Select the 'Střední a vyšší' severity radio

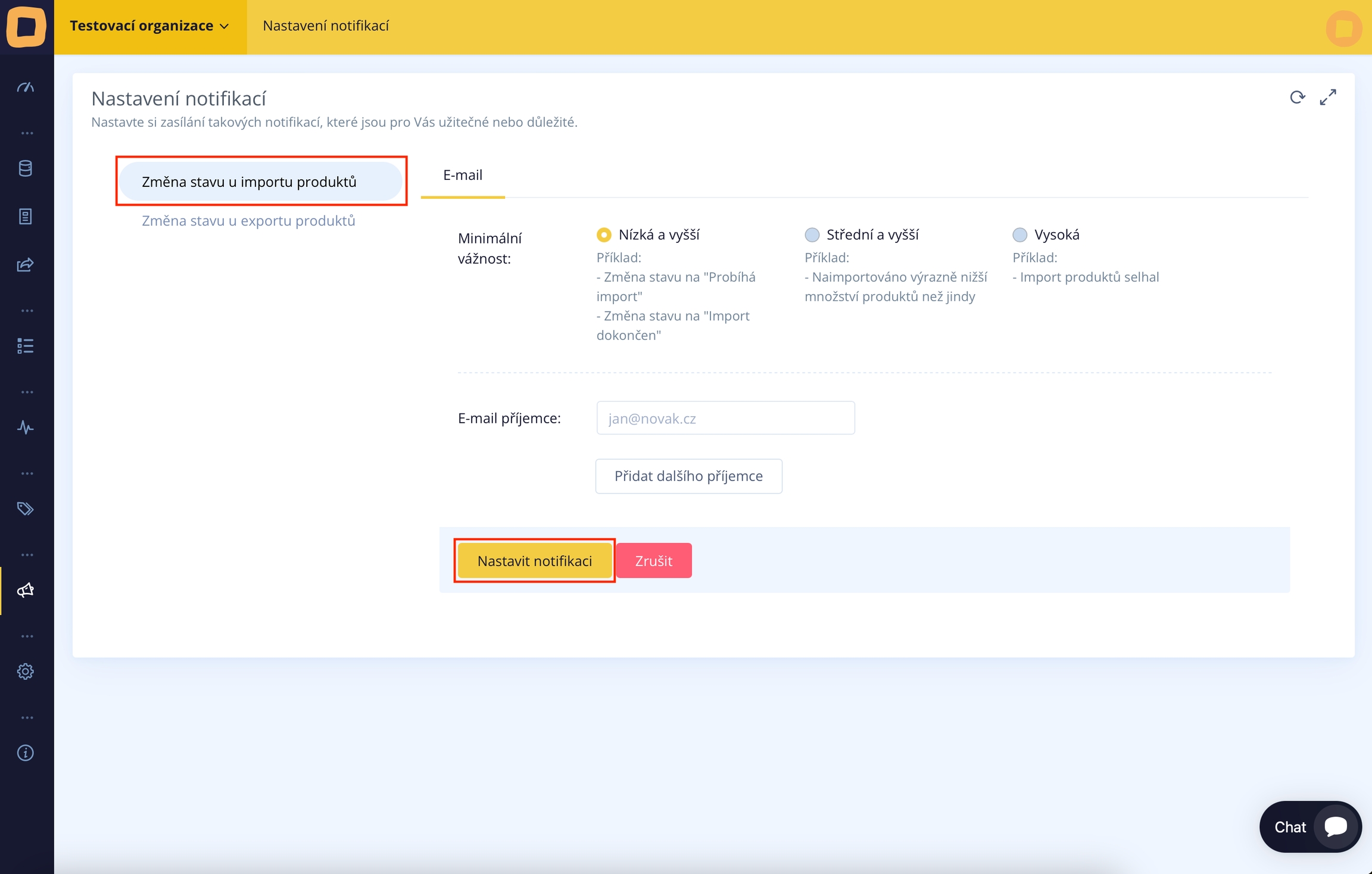(x=812, y=235)
